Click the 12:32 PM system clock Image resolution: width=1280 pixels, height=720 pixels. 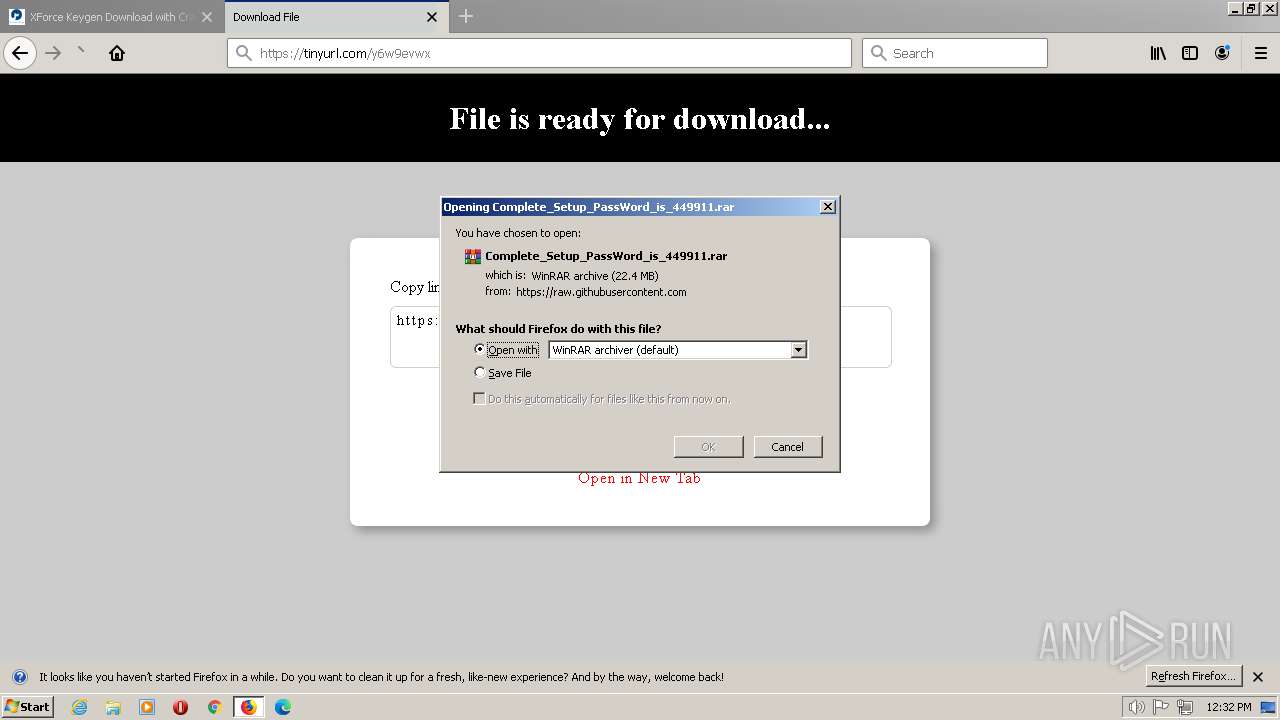[x=1229, y=707]
